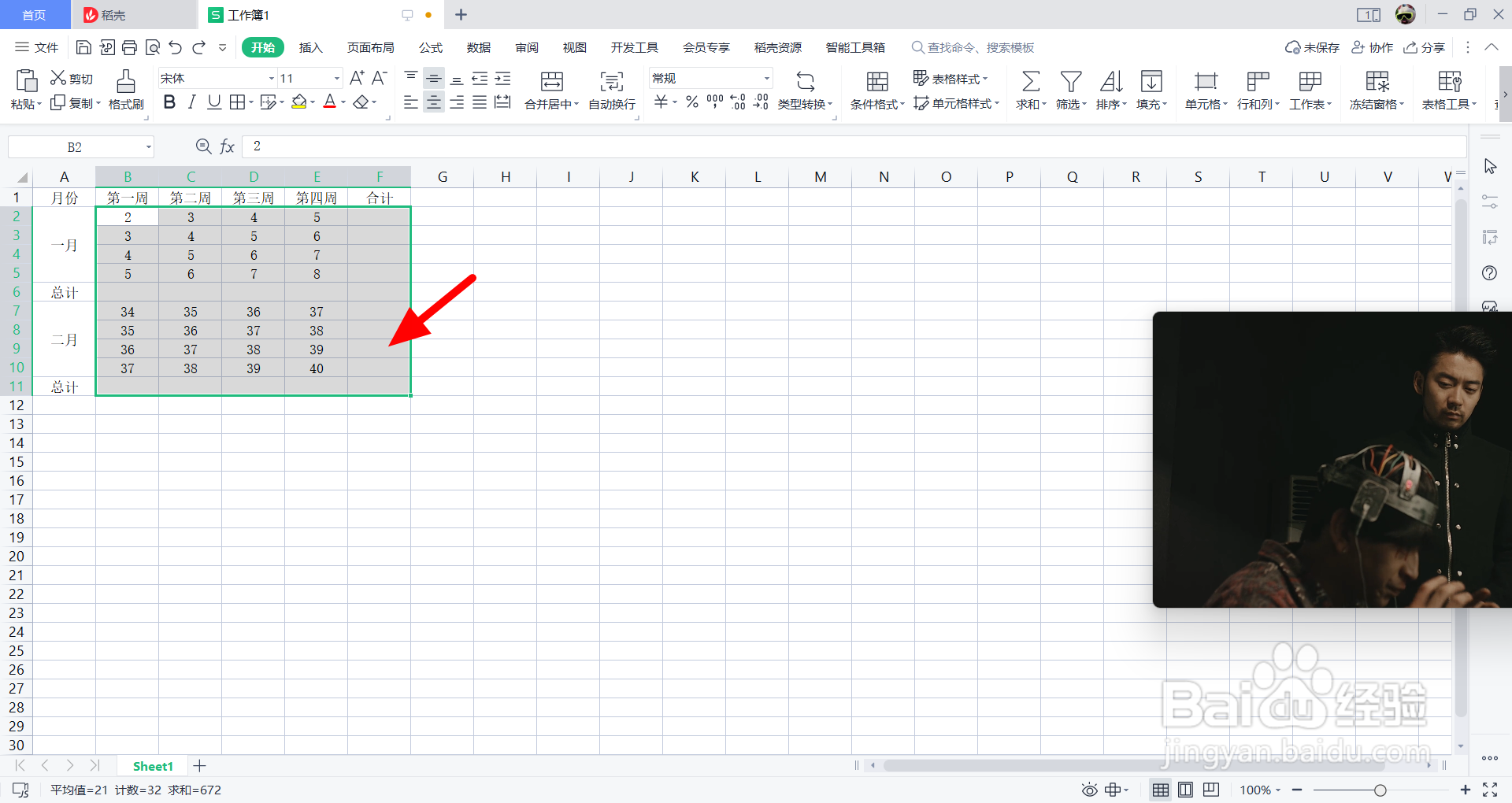Click the AutoSum sigma icon
This screenshot has width=1512, height=803.
point(1030,81)
